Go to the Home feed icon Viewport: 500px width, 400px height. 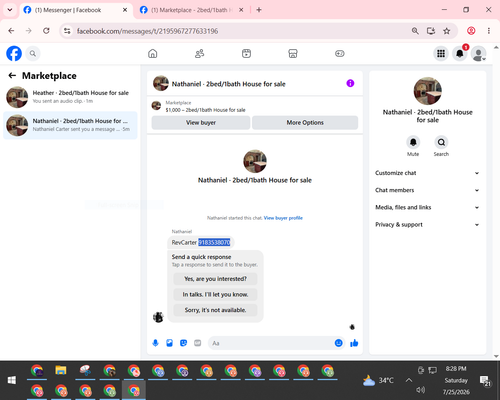coord(153,53)
